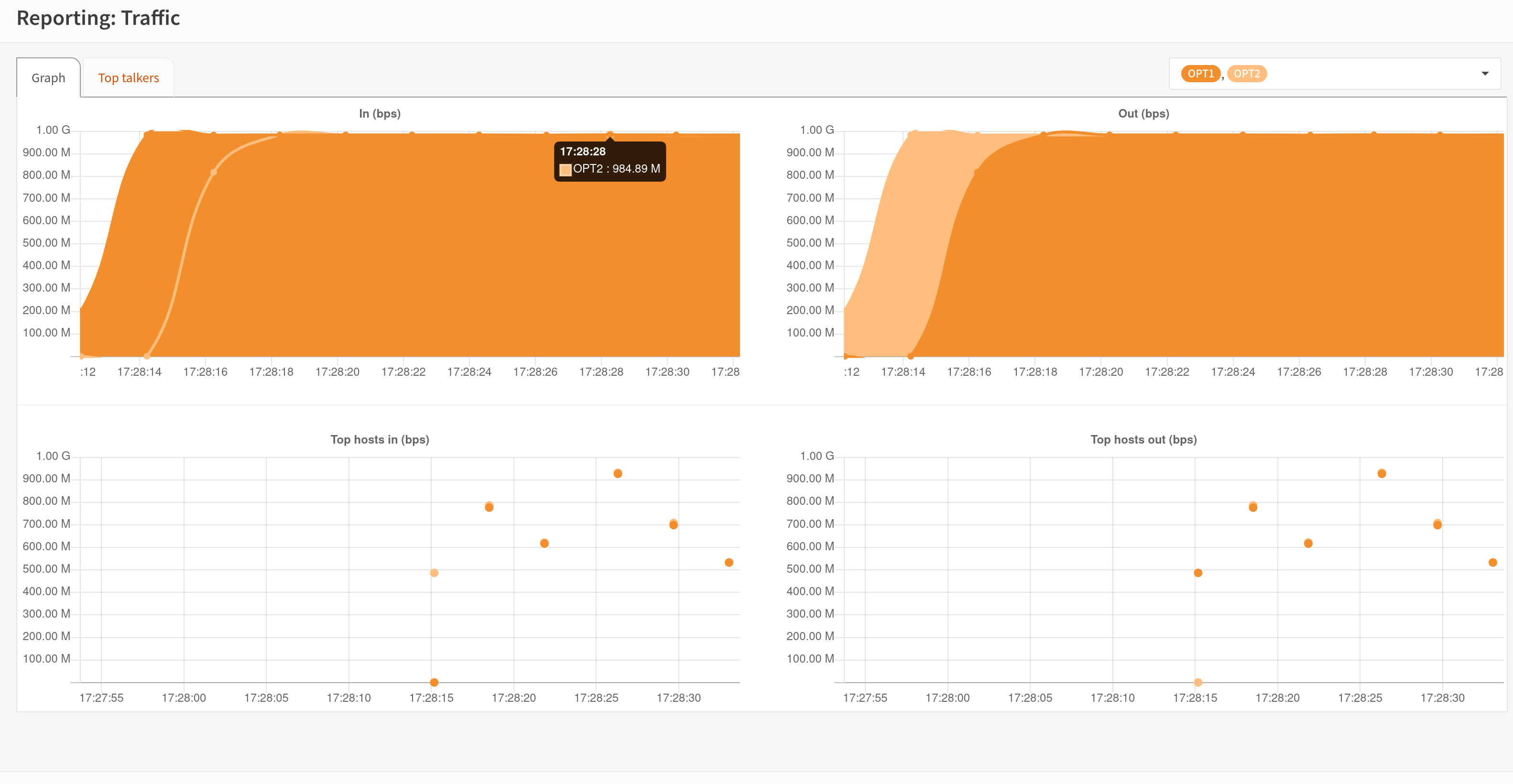Click Top hosts out point near 780 M
Image resolution: width=1513 pixels, height=784 pixels.
click(x=1253, y=507)
